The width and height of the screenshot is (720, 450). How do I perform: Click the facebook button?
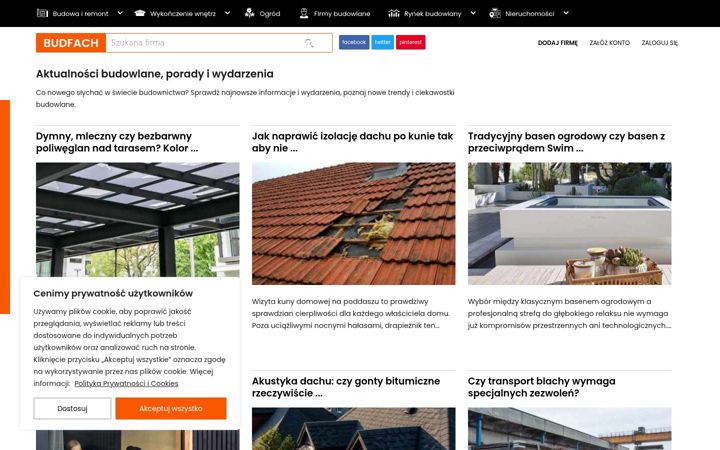click(x=354, y=42)
